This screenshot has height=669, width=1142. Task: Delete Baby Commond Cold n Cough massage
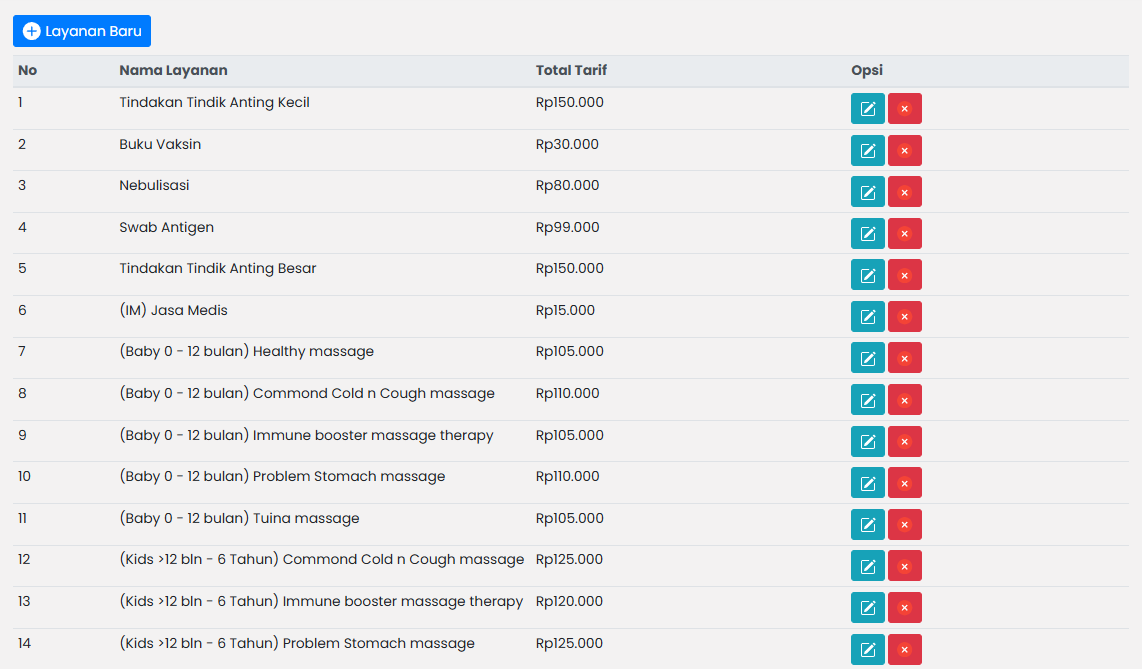tap(904, 400)
